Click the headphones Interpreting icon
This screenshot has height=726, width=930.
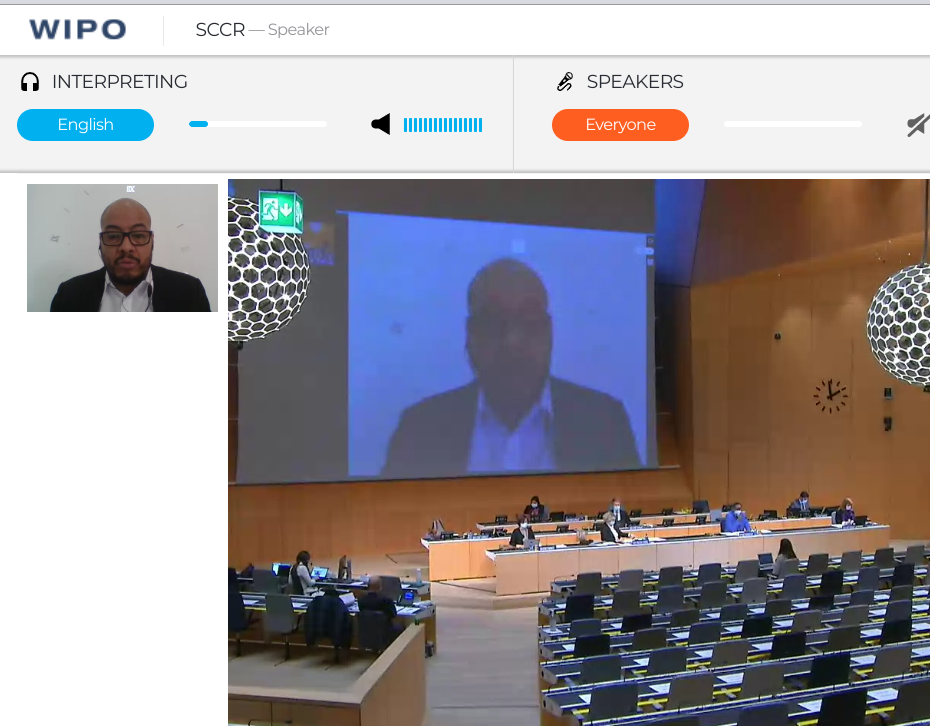click(30, 82)
